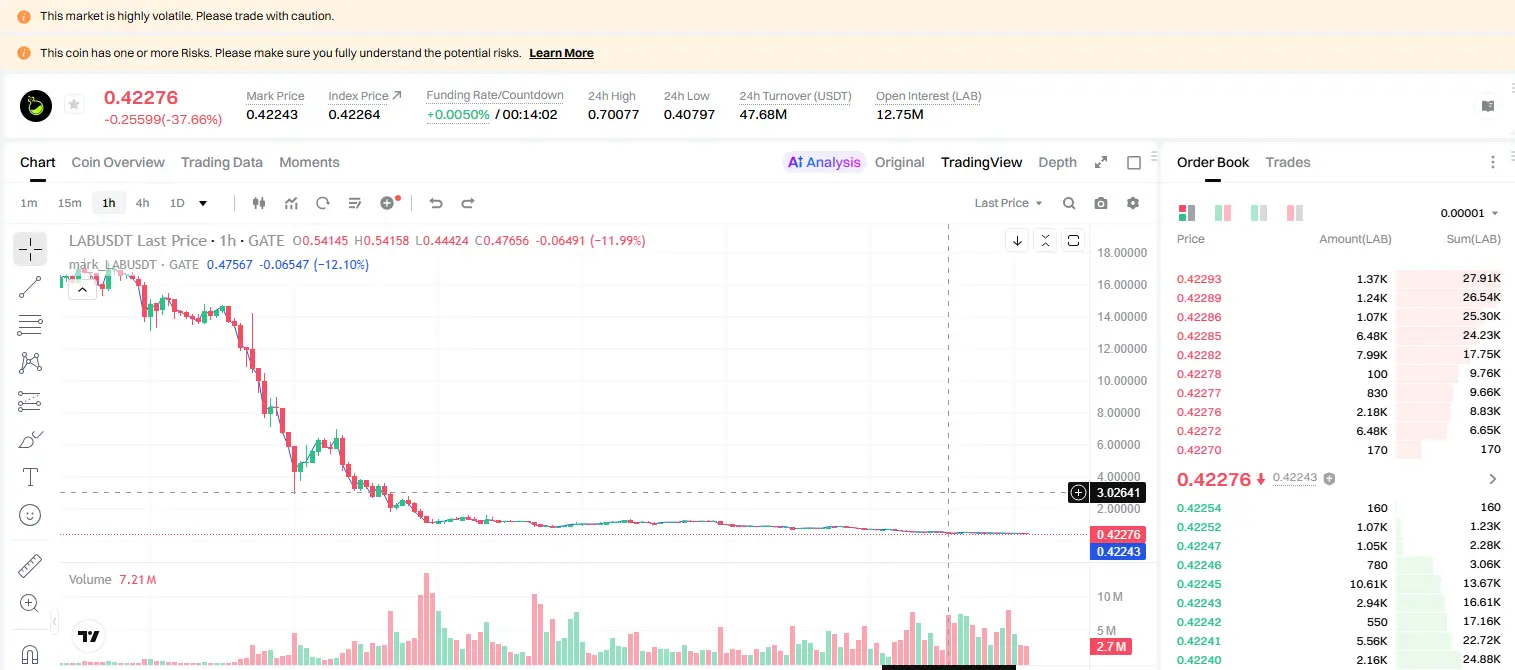This screenshot has height=670, width=1515.
Task: Click Funding Rate/Countdown label
Action: [x=495, y=95]
